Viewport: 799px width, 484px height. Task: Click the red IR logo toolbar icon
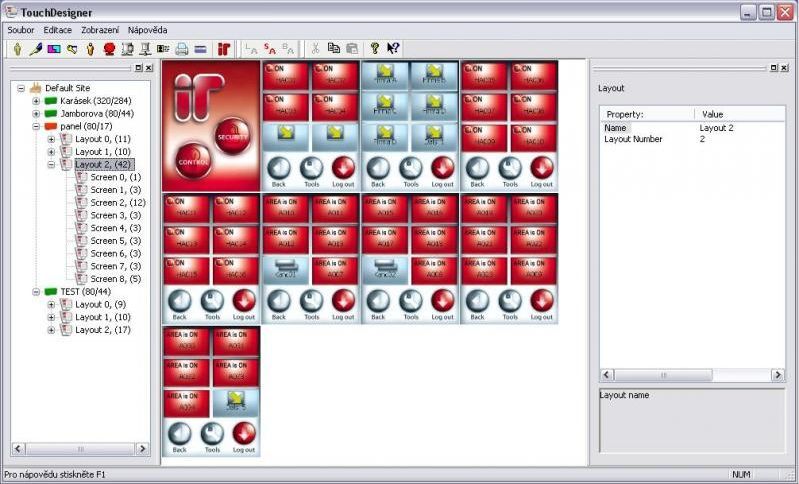[224, 48]
